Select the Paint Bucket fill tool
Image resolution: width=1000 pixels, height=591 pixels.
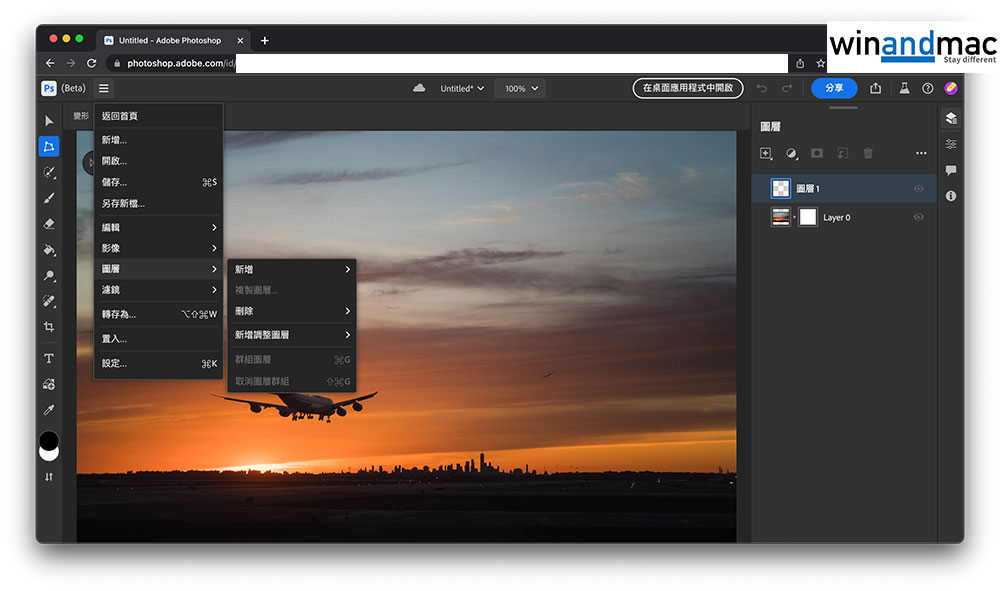pyautogui.click(x=49, y=250)
